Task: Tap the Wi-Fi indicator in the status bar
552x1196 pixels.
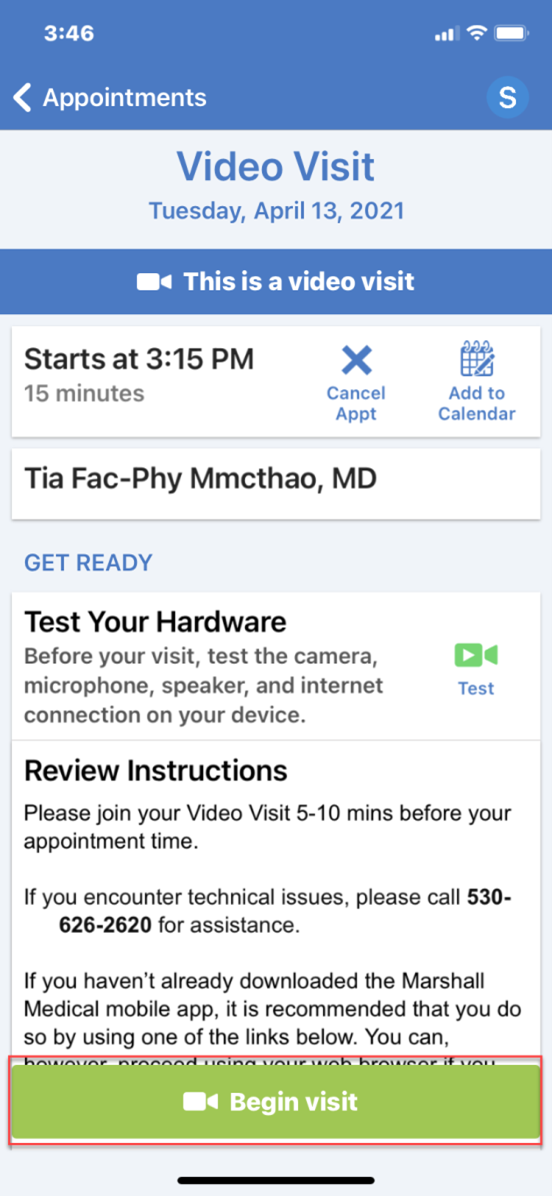Action: pyautogui.click(x=477, y=34)
